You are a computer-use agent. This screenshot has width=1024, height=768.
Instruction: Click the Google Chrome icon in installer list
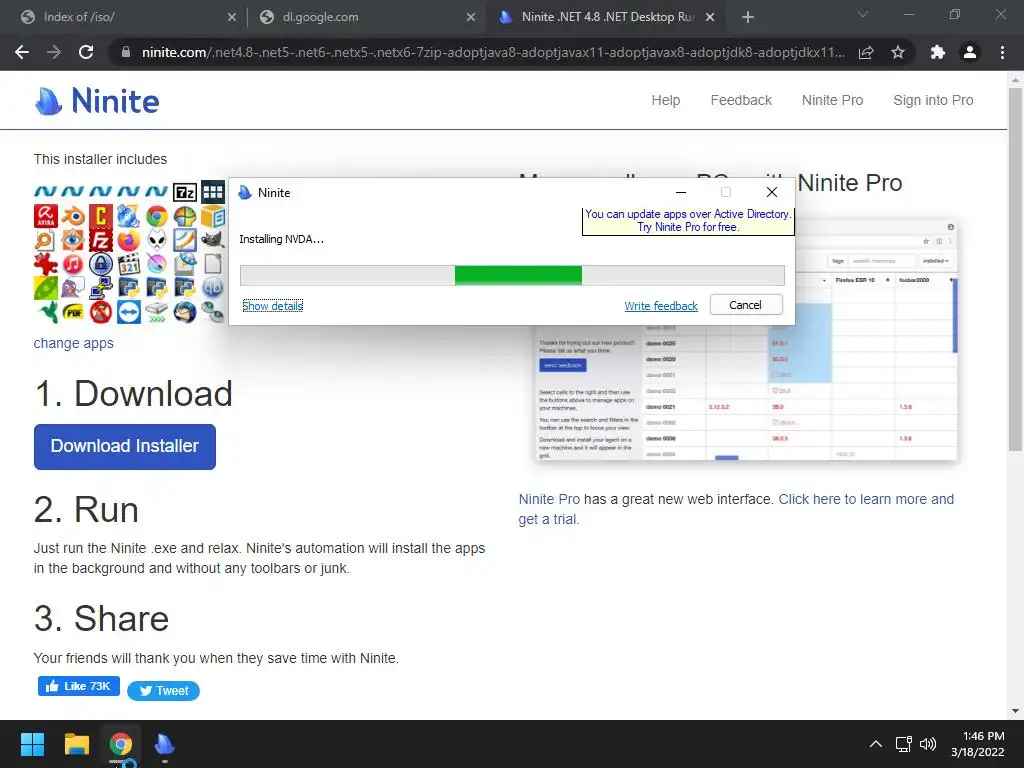(x=157, y=216)
